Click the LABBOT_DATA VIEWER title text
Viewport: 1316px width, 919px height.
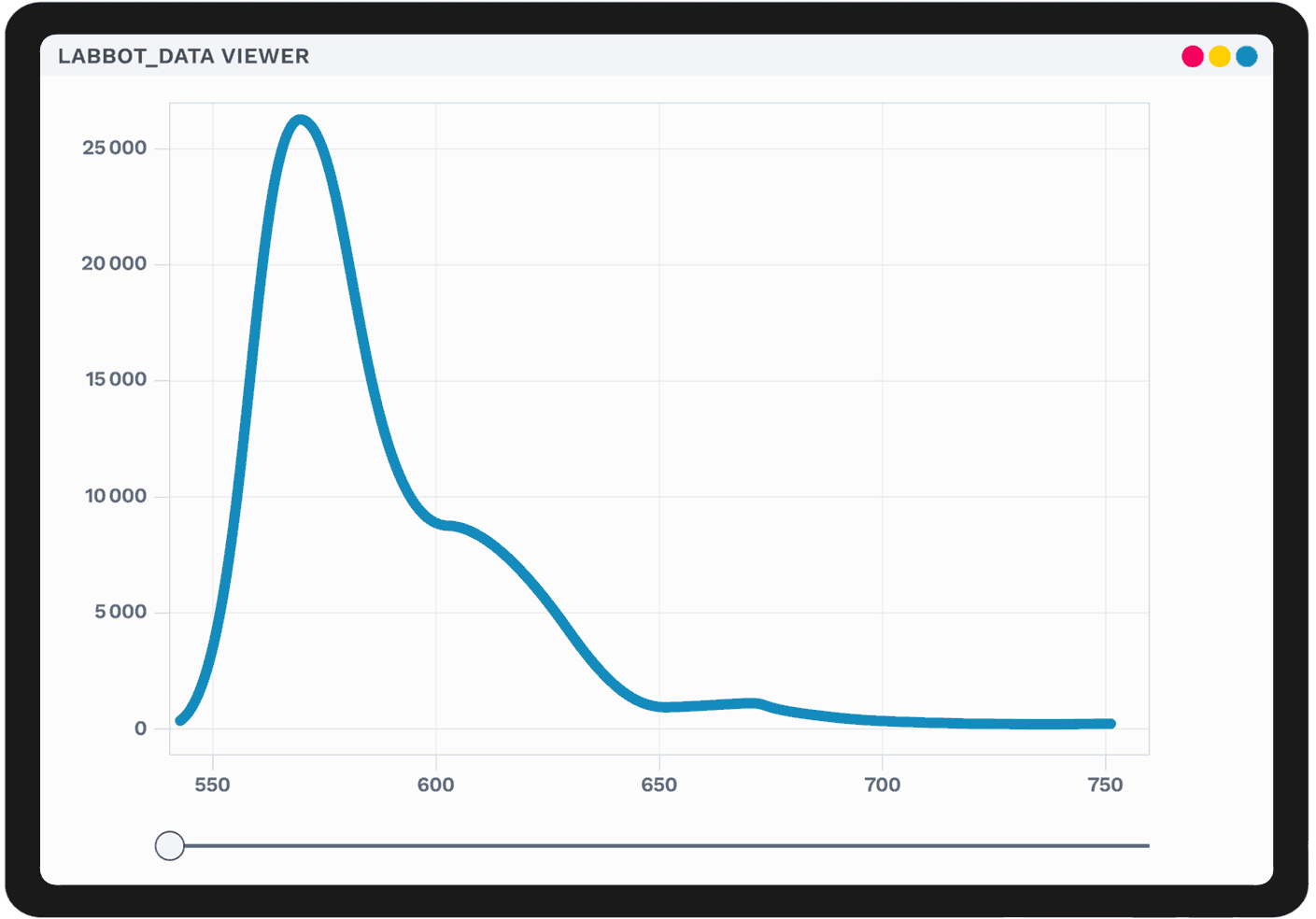pos(183,56)
